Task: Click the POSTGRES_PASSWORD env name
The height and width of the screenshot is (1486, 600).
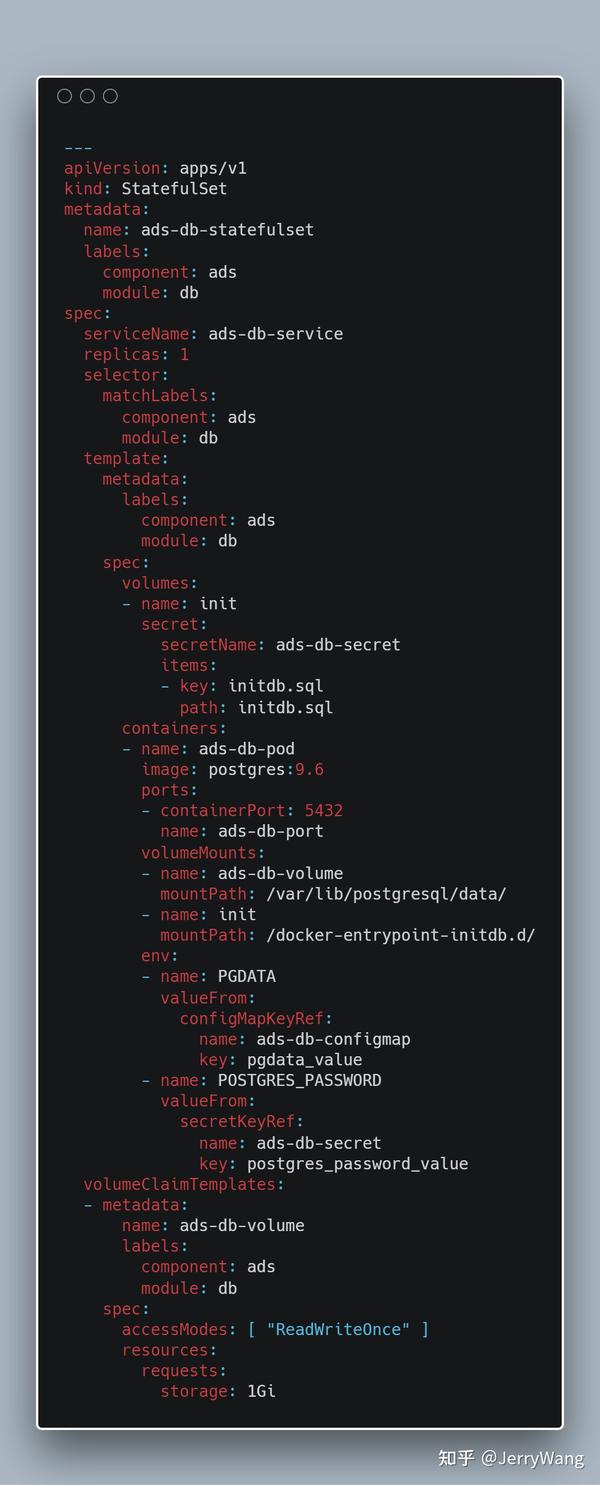Action: [299, 1080]
